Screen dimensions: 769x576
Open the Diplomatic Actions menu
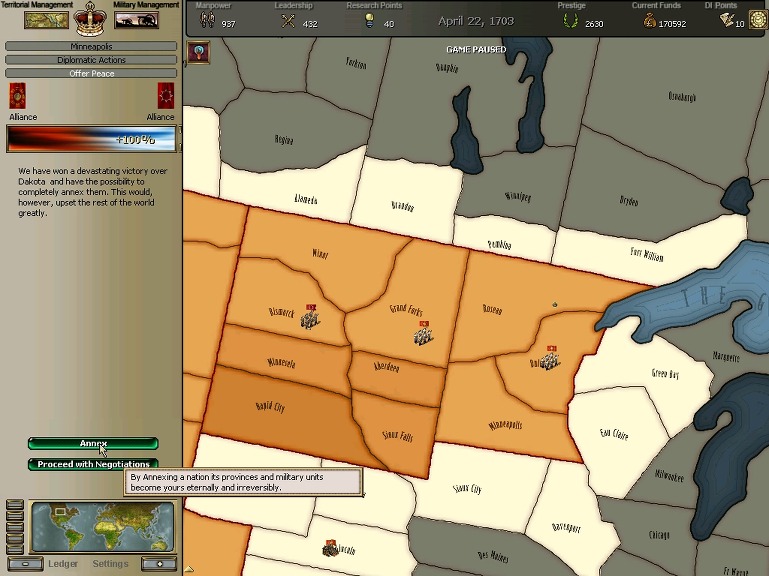(91, 60)
